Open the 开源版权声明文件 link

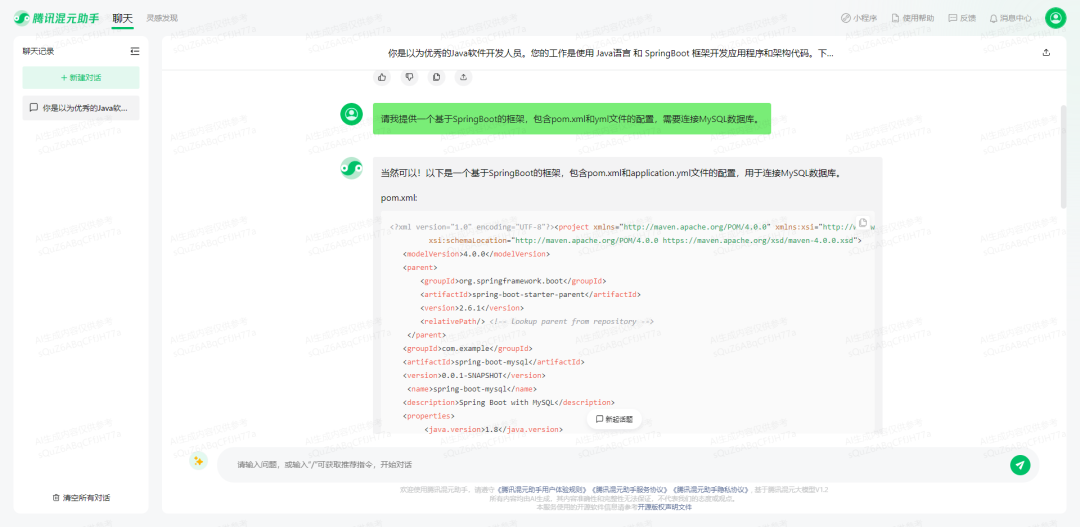(665, 506)
